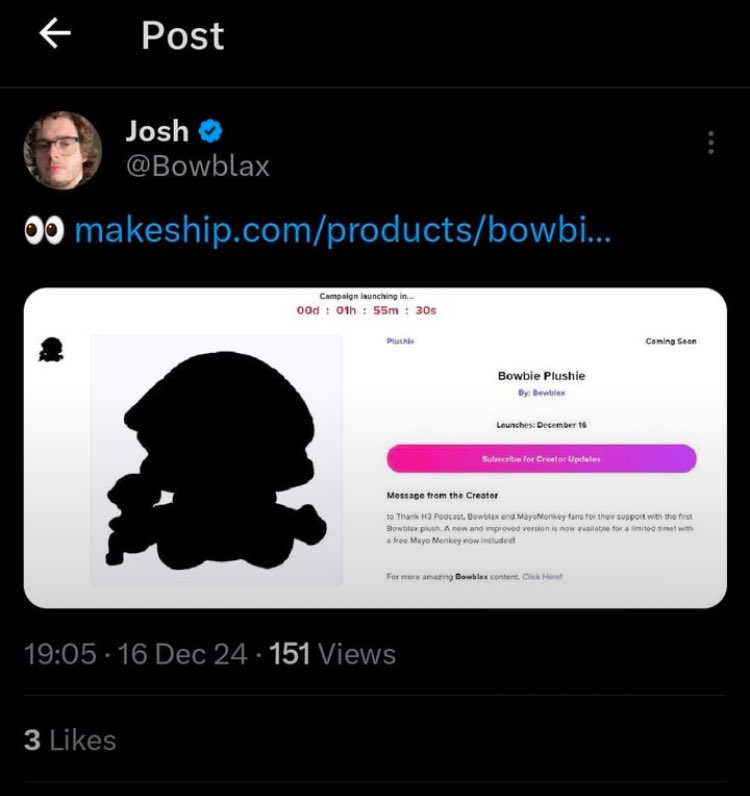
Task: Click the eyes emoji in post
Action: [44, 230]
